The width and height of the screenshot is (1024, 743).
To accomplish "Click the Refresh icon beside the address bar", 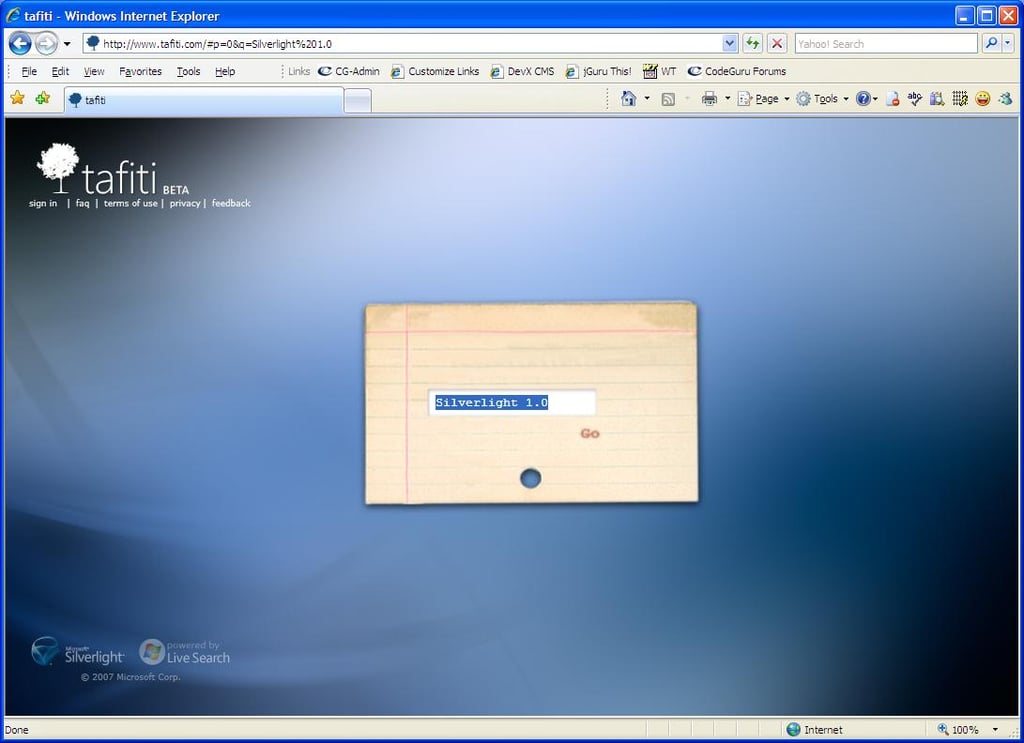I will tap(751, 43).
